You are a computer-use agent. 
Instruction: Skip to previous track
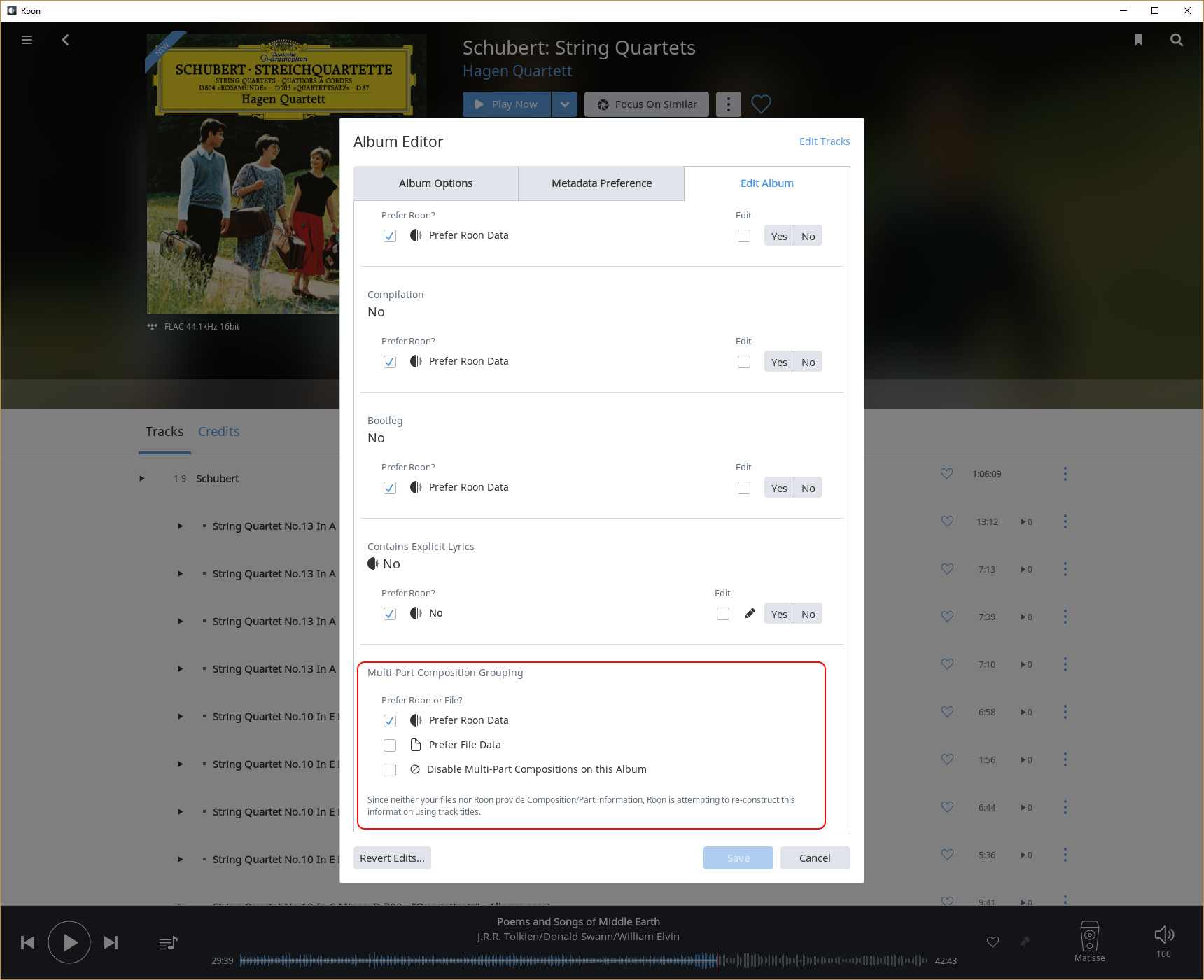pyautogui.click(x=28, y=942)
